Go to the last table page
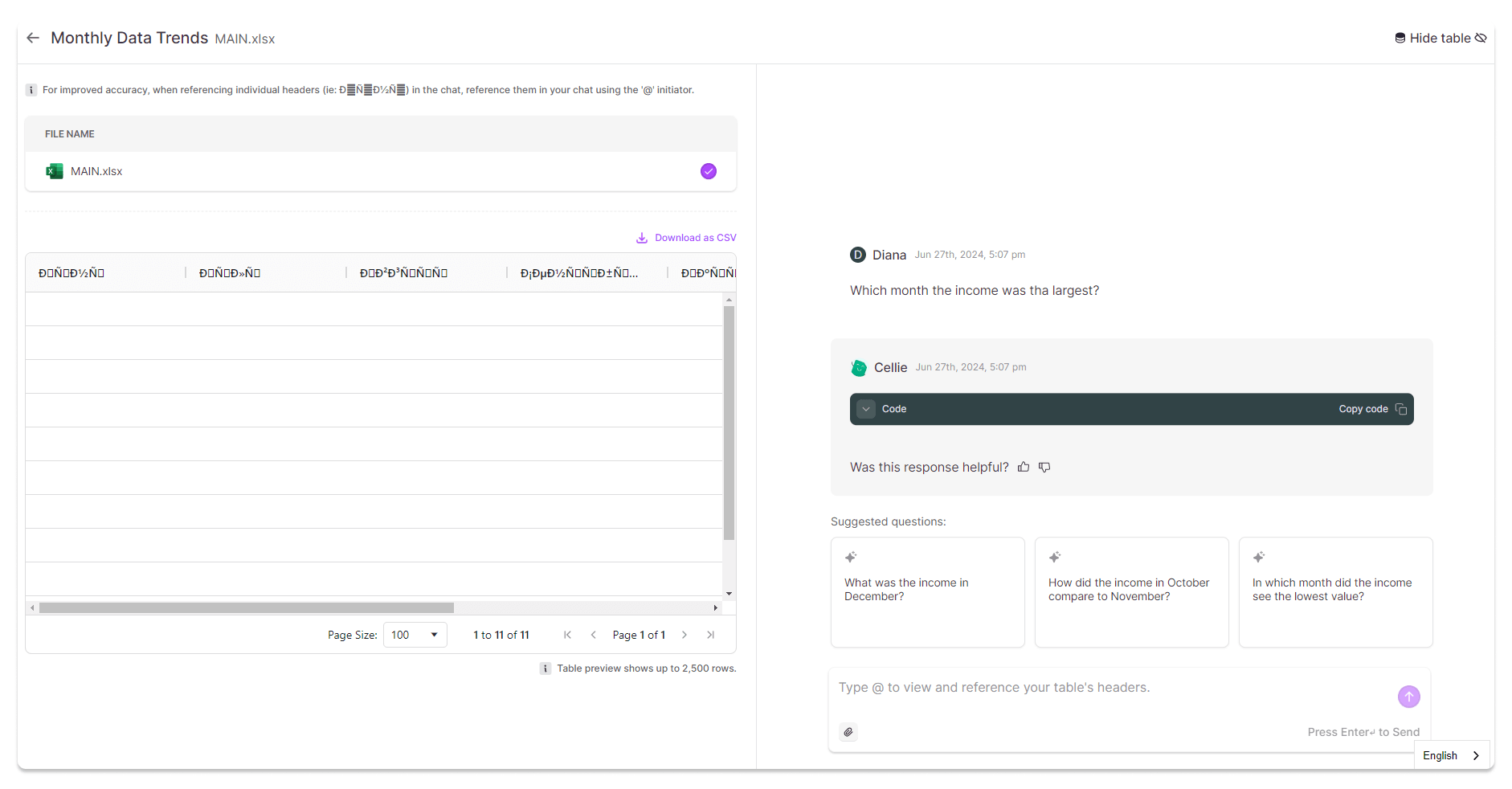The width and height of the screenshot is (1512, 789). click(x=711, y=635)
